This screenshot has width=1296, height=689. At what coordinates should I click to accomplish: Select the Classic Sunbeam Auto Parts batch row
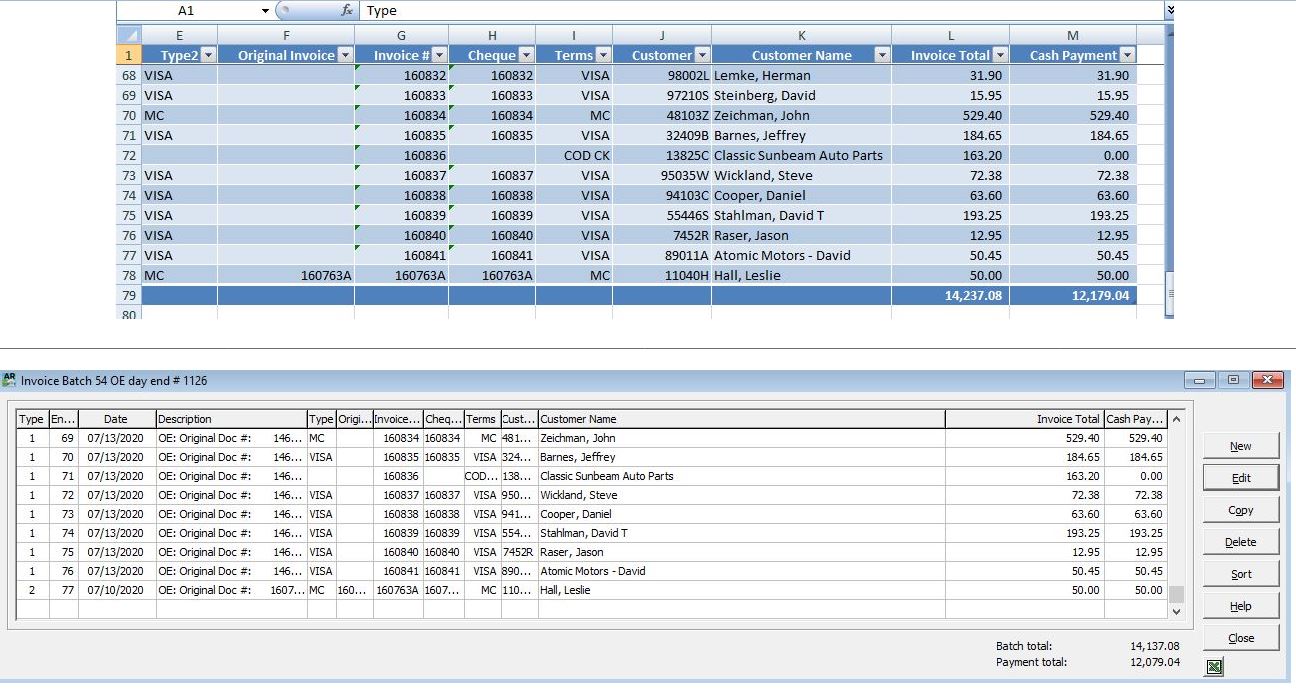click(606, 476)
